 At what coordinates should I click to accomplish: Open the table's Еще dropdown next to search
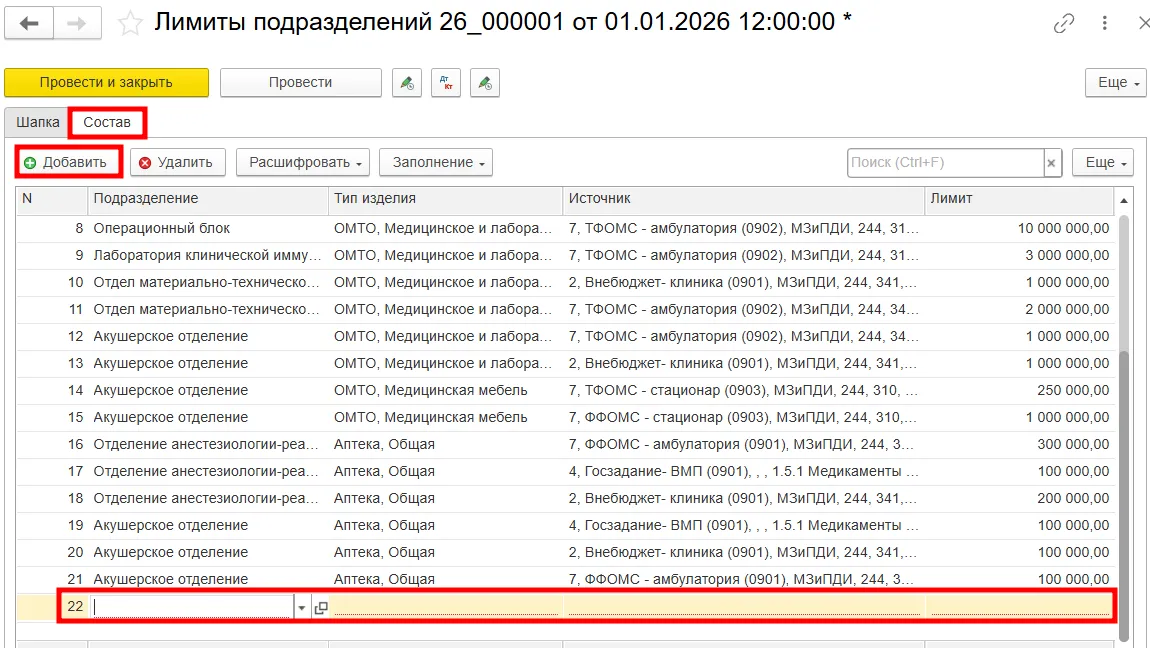coord(1102,162)
